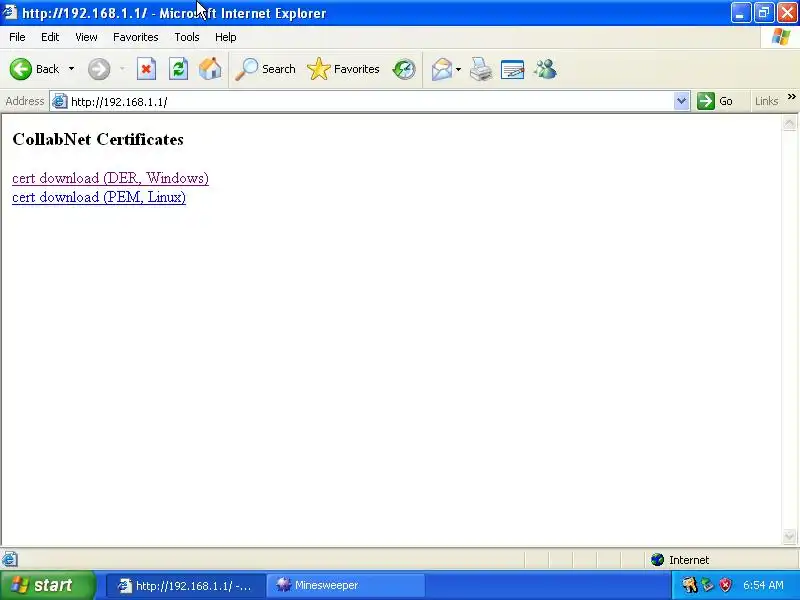Click the Edit page icon
This screenshot has height=600, width=800.
[x=512, y=69]
